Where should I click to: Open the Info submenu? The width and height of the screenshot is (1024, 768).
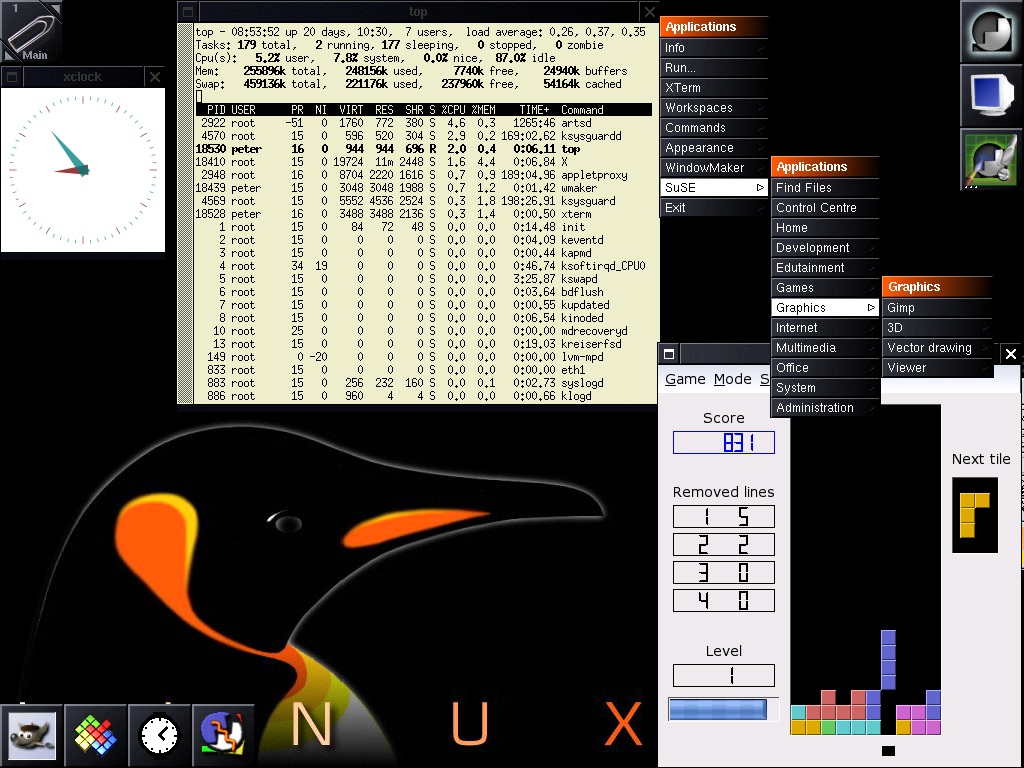pos(714,48)
